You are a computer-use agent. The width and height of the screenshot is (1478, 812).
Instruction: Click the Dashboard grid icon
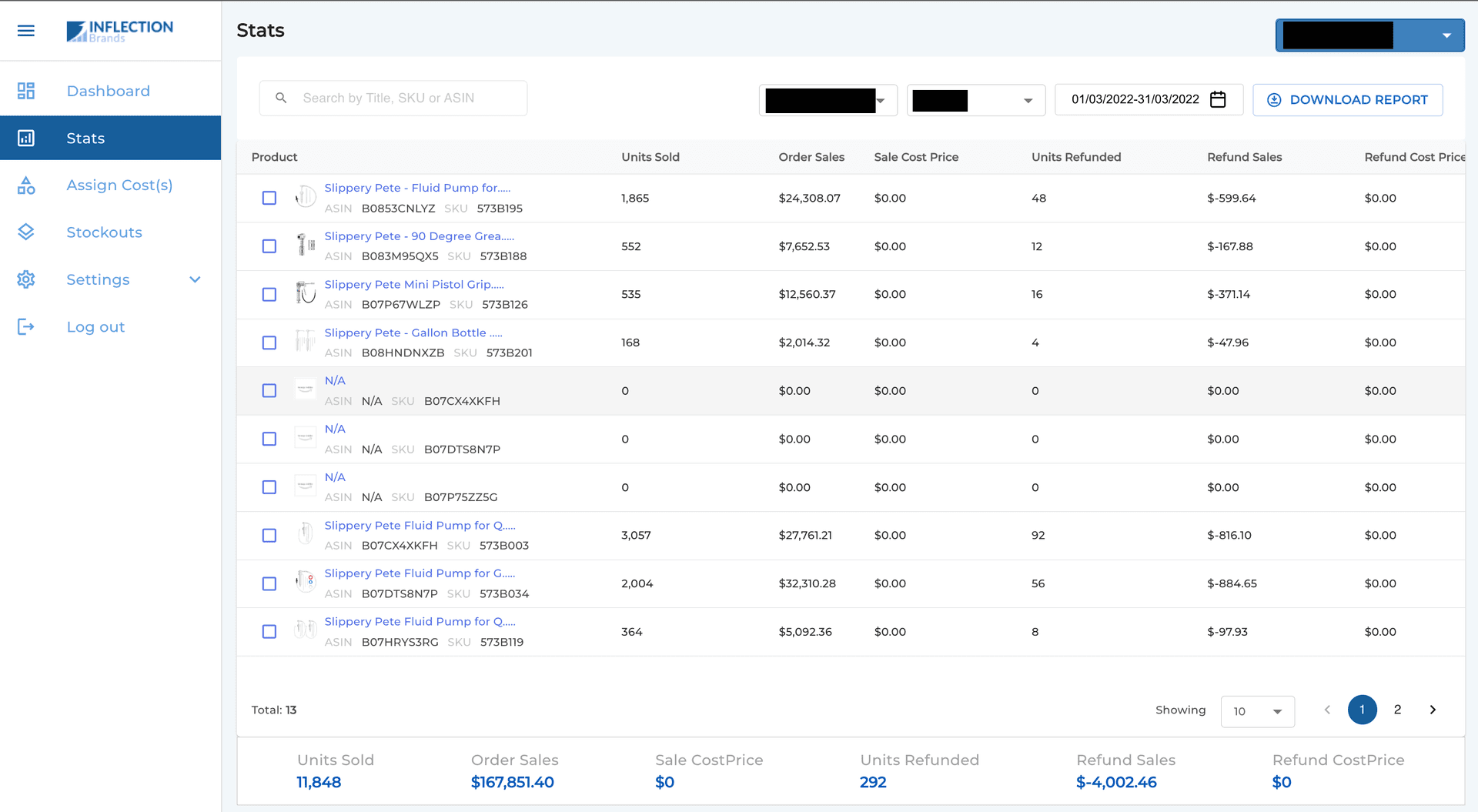[x=26, y=90]
